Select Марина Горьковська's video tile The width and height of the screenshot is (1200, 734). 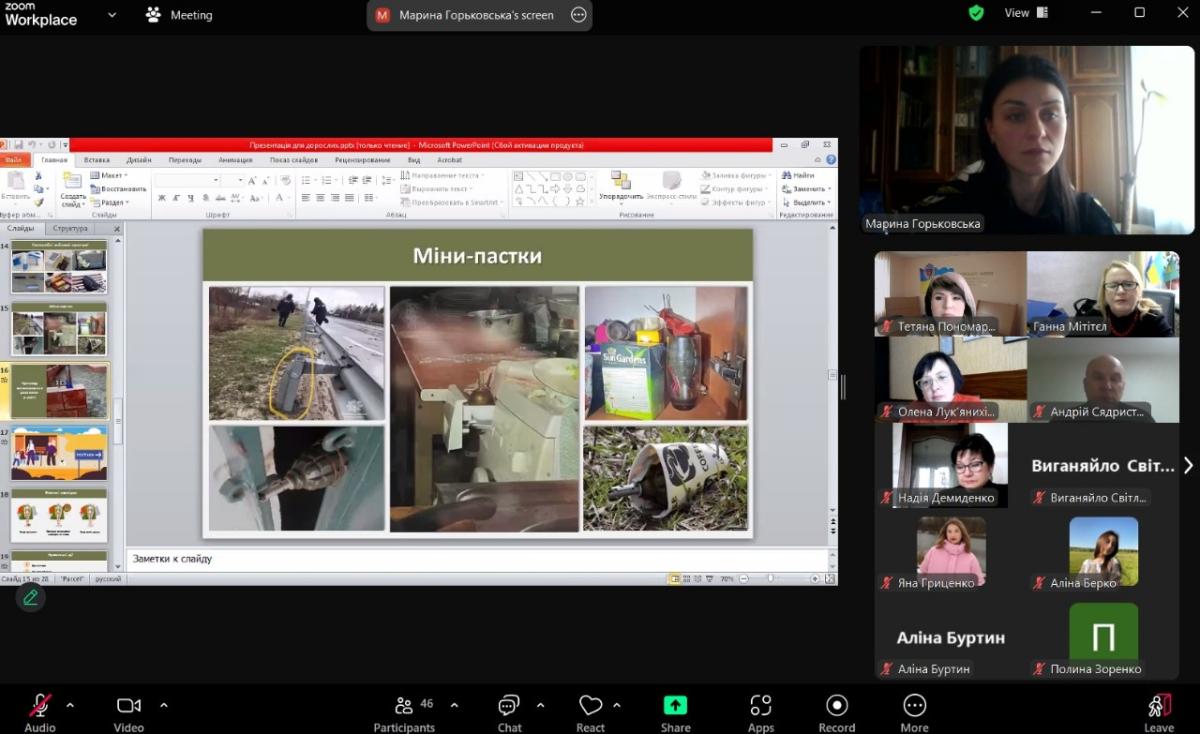coord(1027,140)
